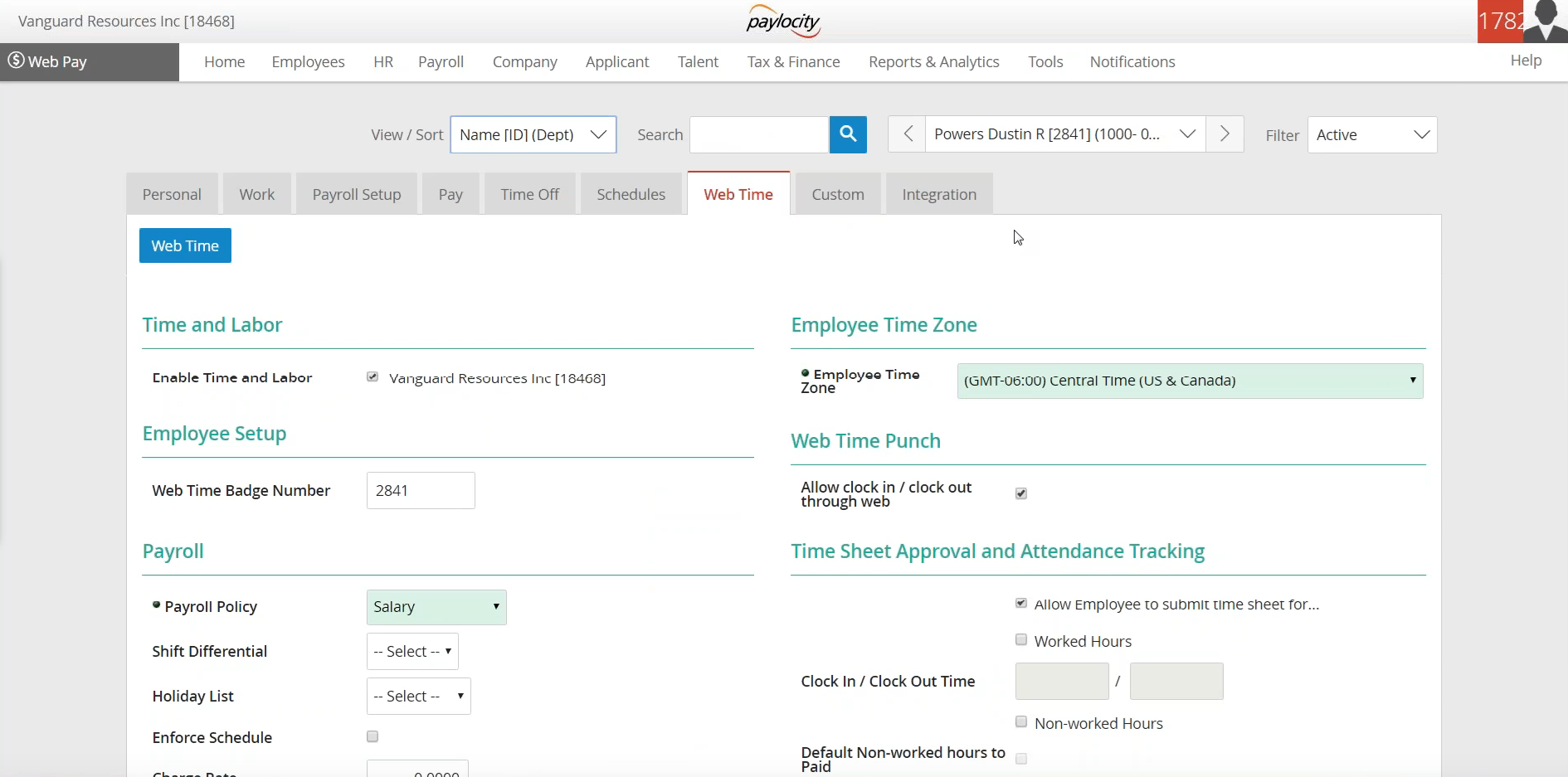Select the Schedules tab
1568x777 pixels.
point(631,193)
